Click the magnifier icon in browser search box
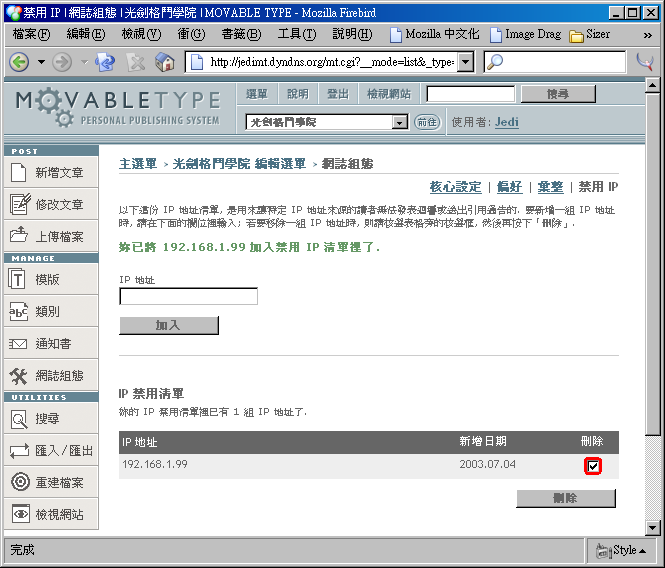 coord(495,62)
